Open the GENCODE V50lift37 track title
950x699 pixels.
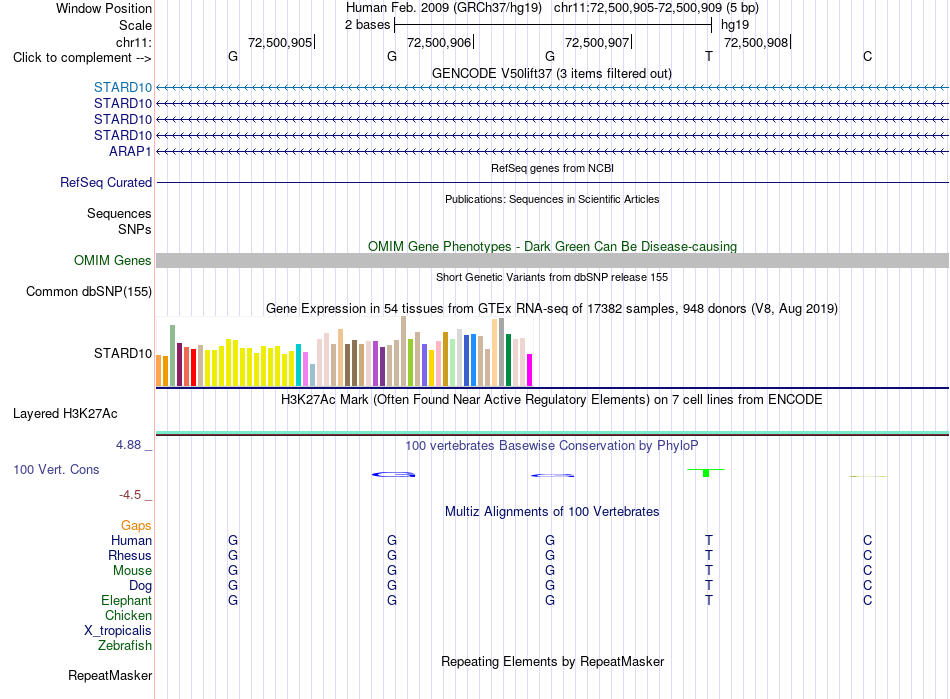point(552,73)
